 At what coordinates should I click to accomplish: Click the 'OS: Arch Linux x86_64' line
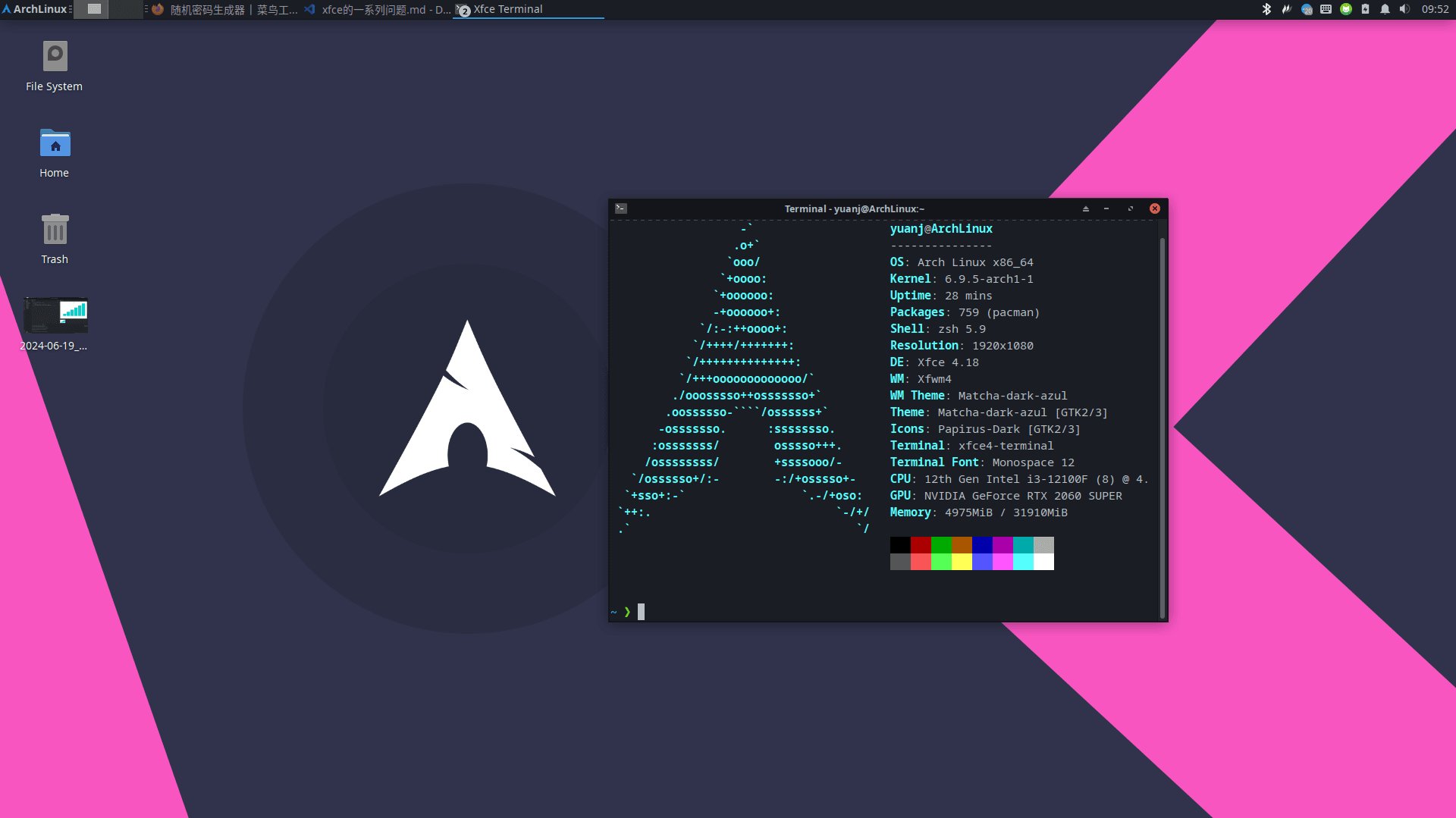tap(962, 262)
